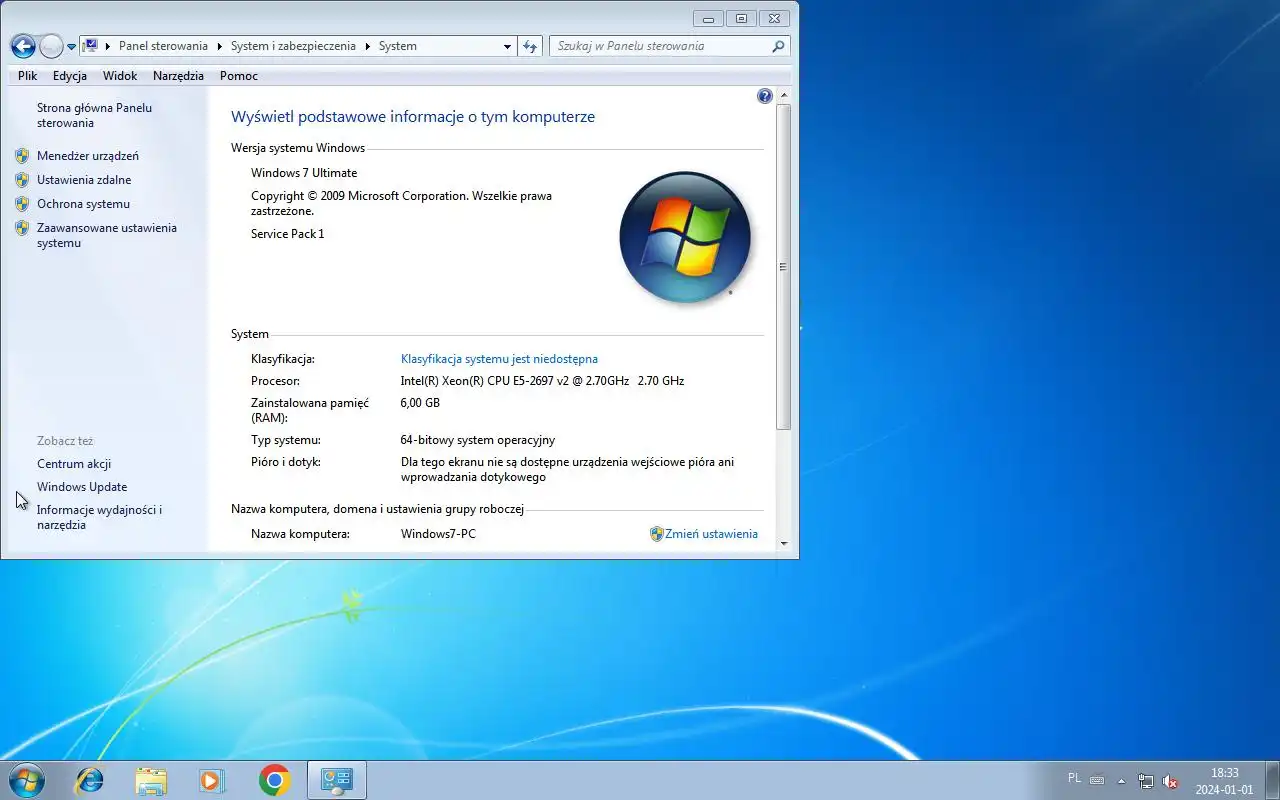This screenshot has height=800, width=1280.
Task: Minimize the System window
Action: pos(708,18)
